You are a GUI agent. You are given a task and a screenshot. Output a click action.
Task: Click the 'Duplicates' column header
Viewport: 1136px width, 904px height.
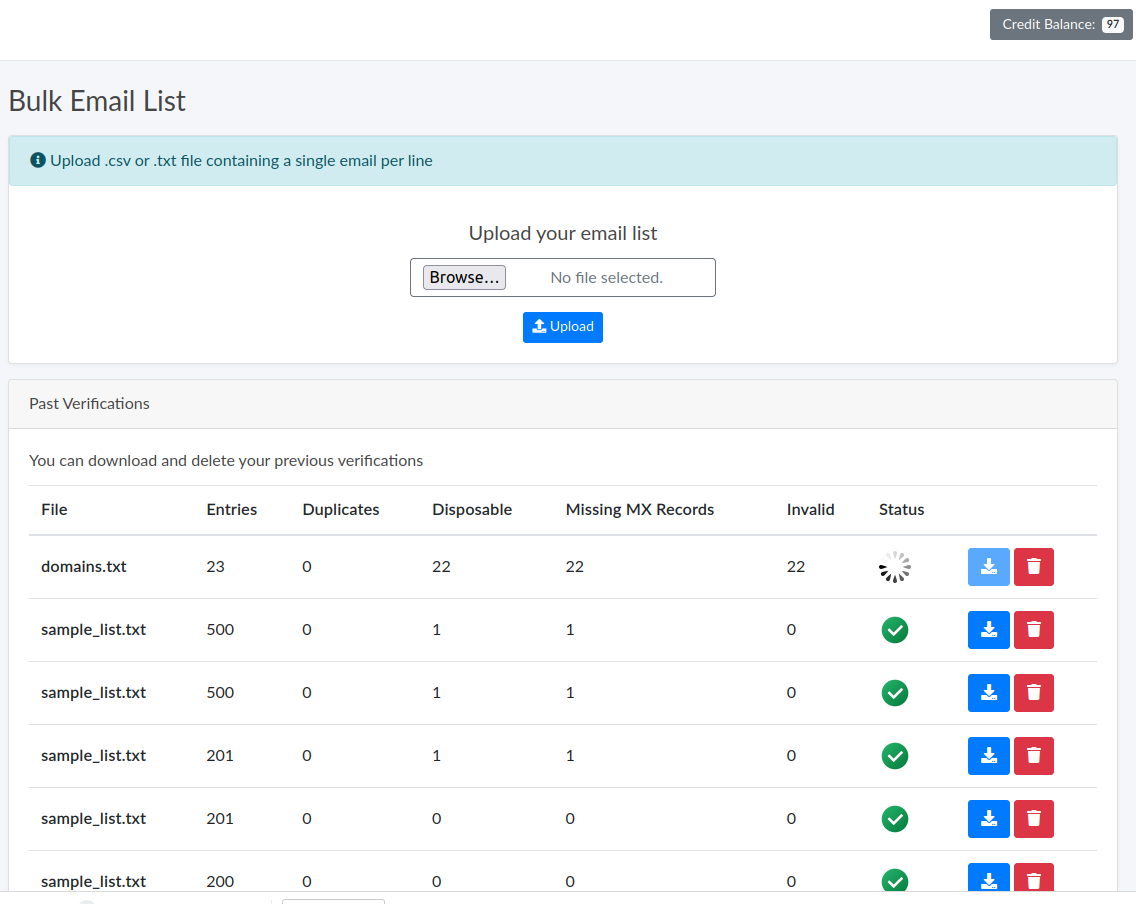pyautogui.click(x=341, y=509)
